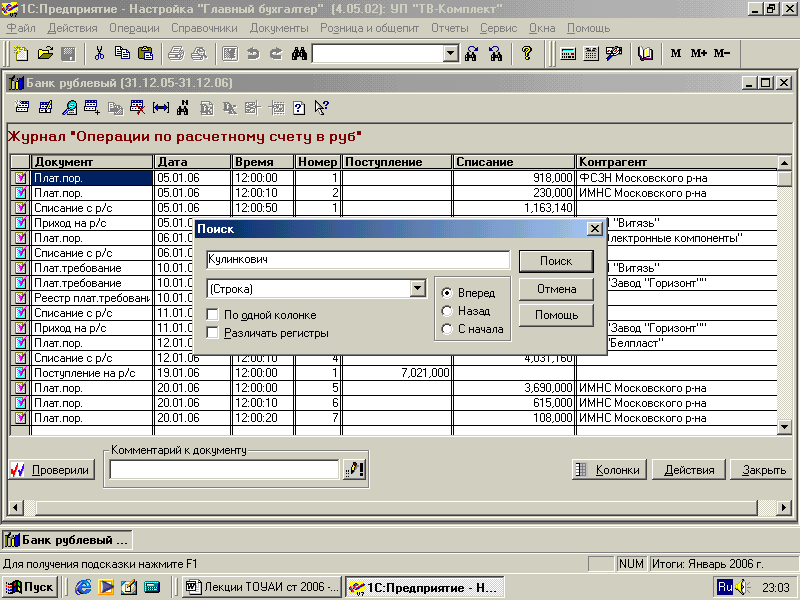
Task: Click the Paste clipboard icon
Action: pos(145,53)
